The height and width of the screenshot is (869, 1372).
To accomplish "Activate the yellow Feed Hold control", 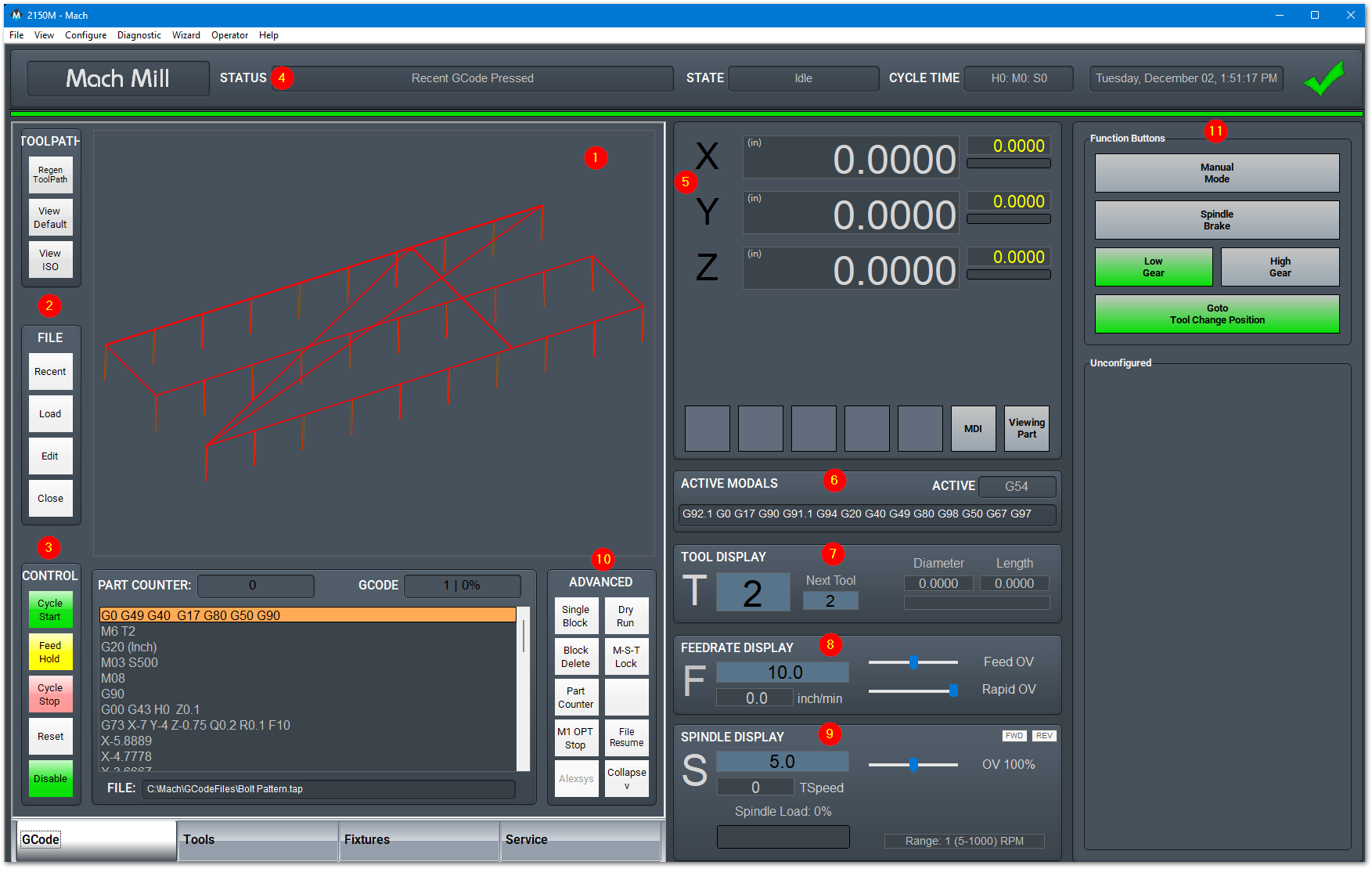I will (x=50, y=652).
